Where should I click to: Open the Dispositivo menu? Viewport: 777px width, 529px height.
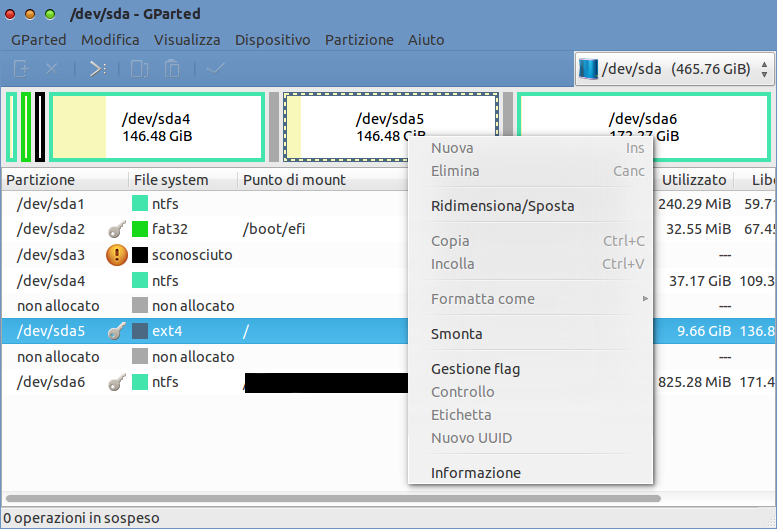[x=273, y=40]
